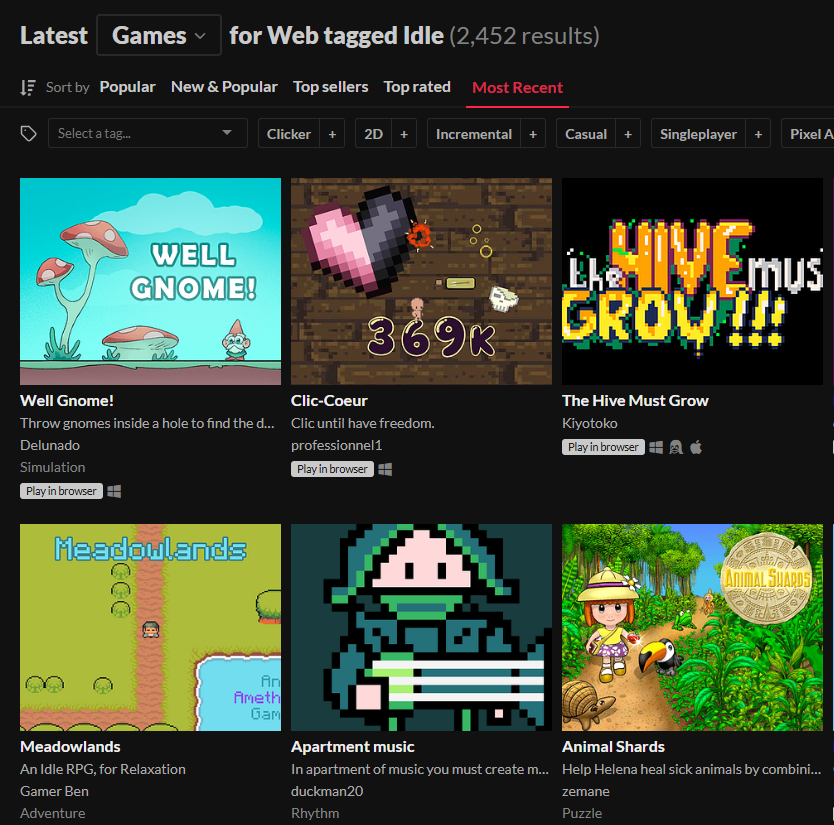Open the Adventure genre under Meadowlands

(x=53, y=813)
